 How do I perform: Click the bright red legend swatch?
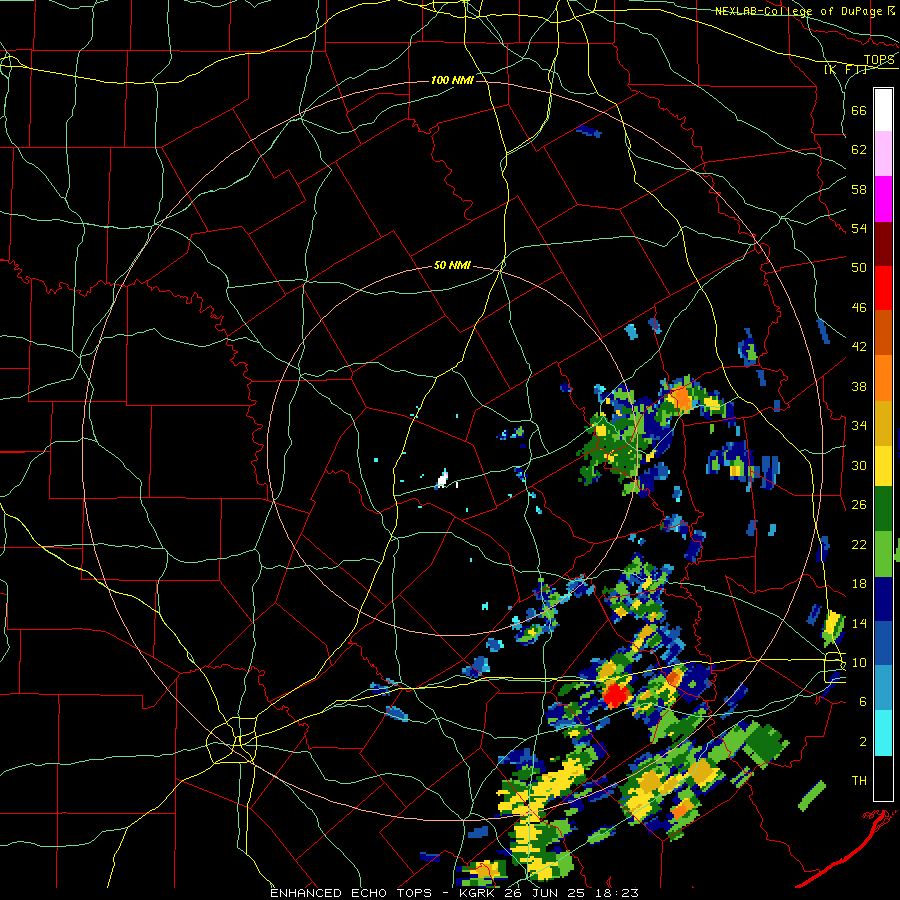coord(883,288)
